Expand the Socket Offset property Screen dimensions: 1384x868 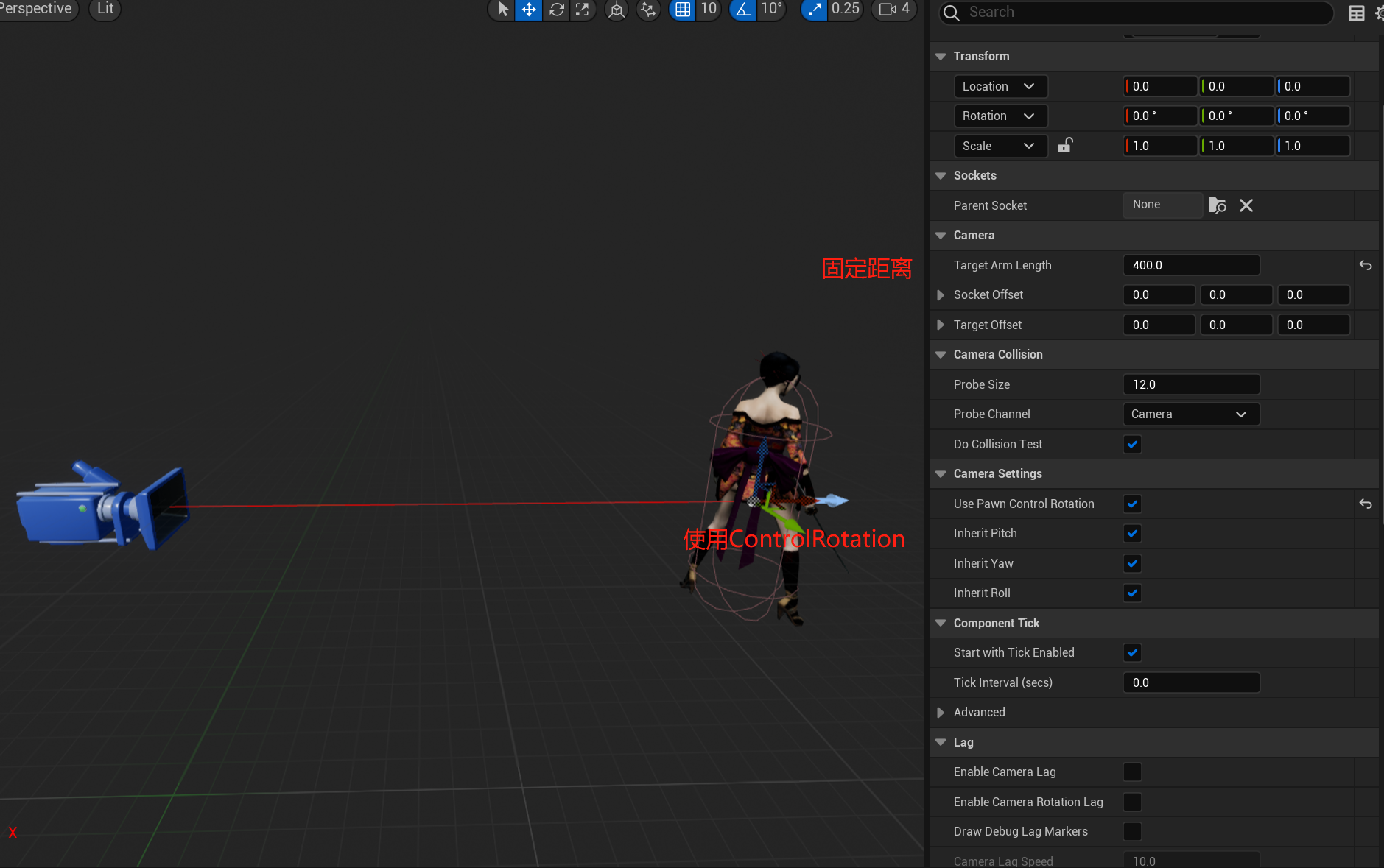[941, 294]
